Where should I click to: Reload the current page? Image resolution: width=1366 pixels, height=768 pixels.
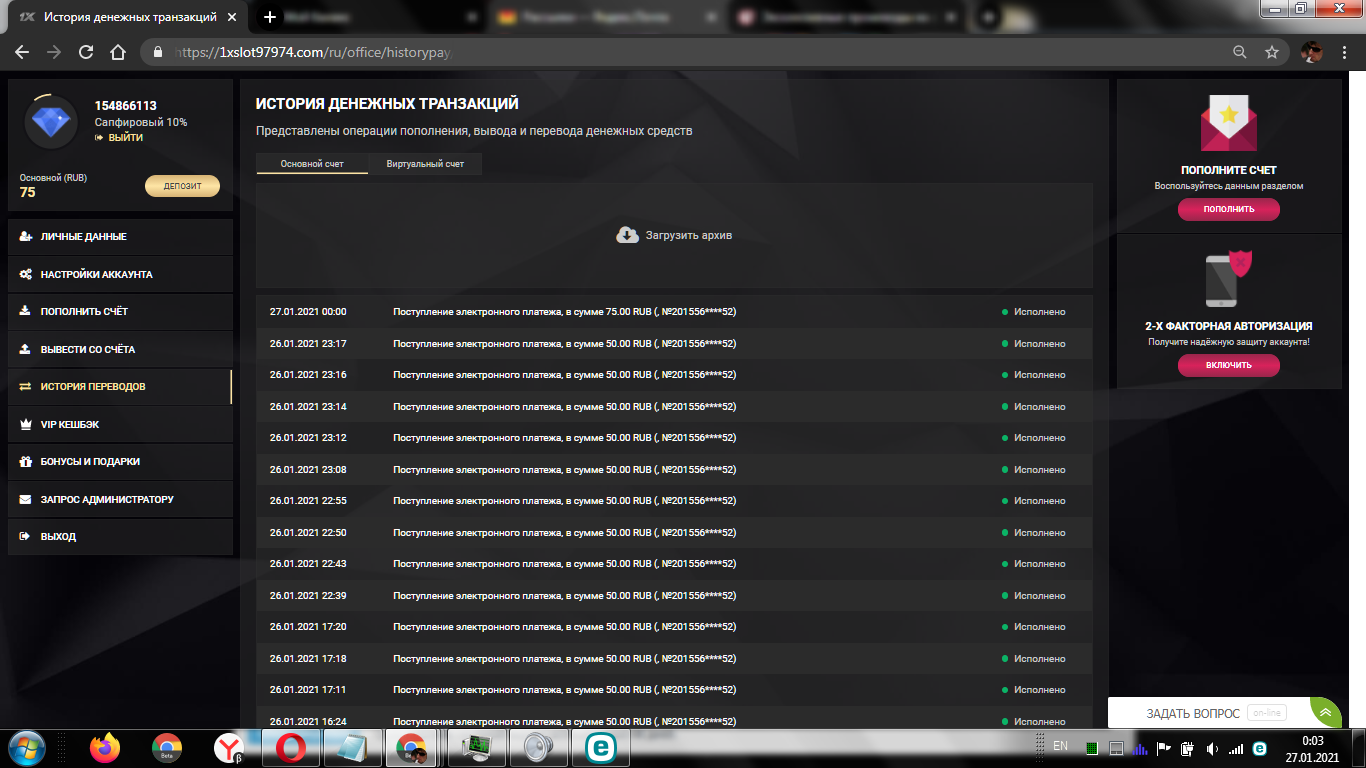[86, 52]
